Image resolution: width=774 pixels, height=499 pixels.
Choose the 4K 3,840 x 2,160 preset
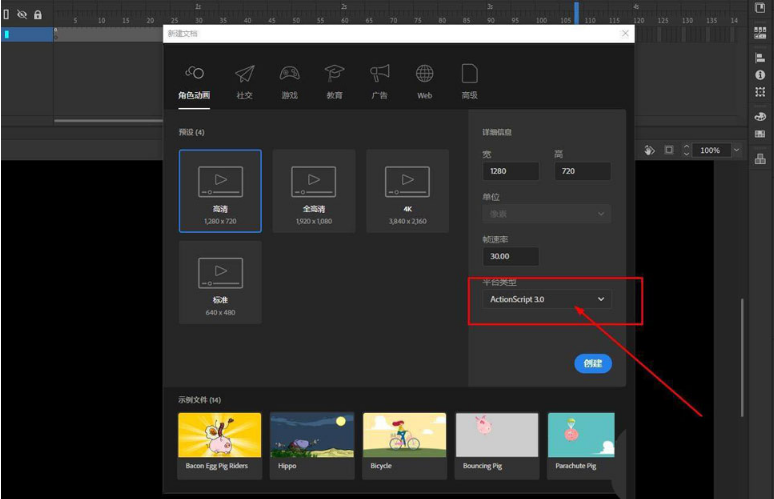coord(407,191)
